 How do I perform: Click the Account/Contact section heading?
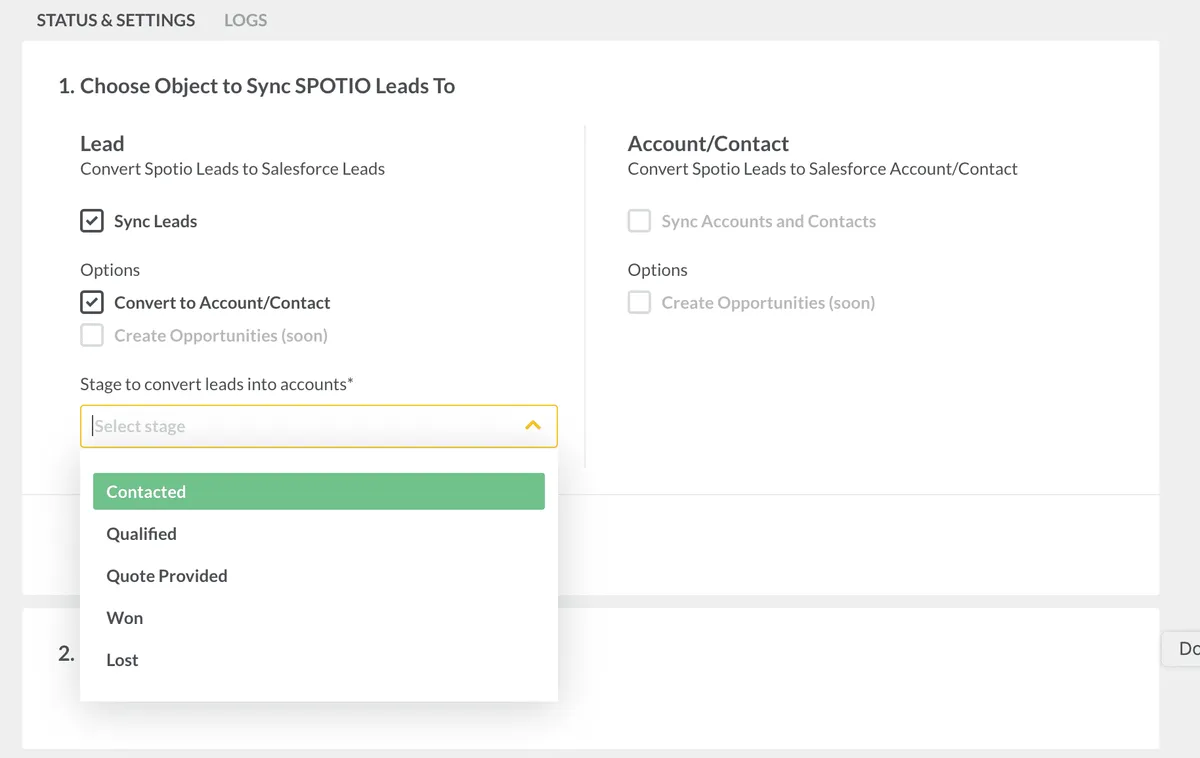point(708,144)
